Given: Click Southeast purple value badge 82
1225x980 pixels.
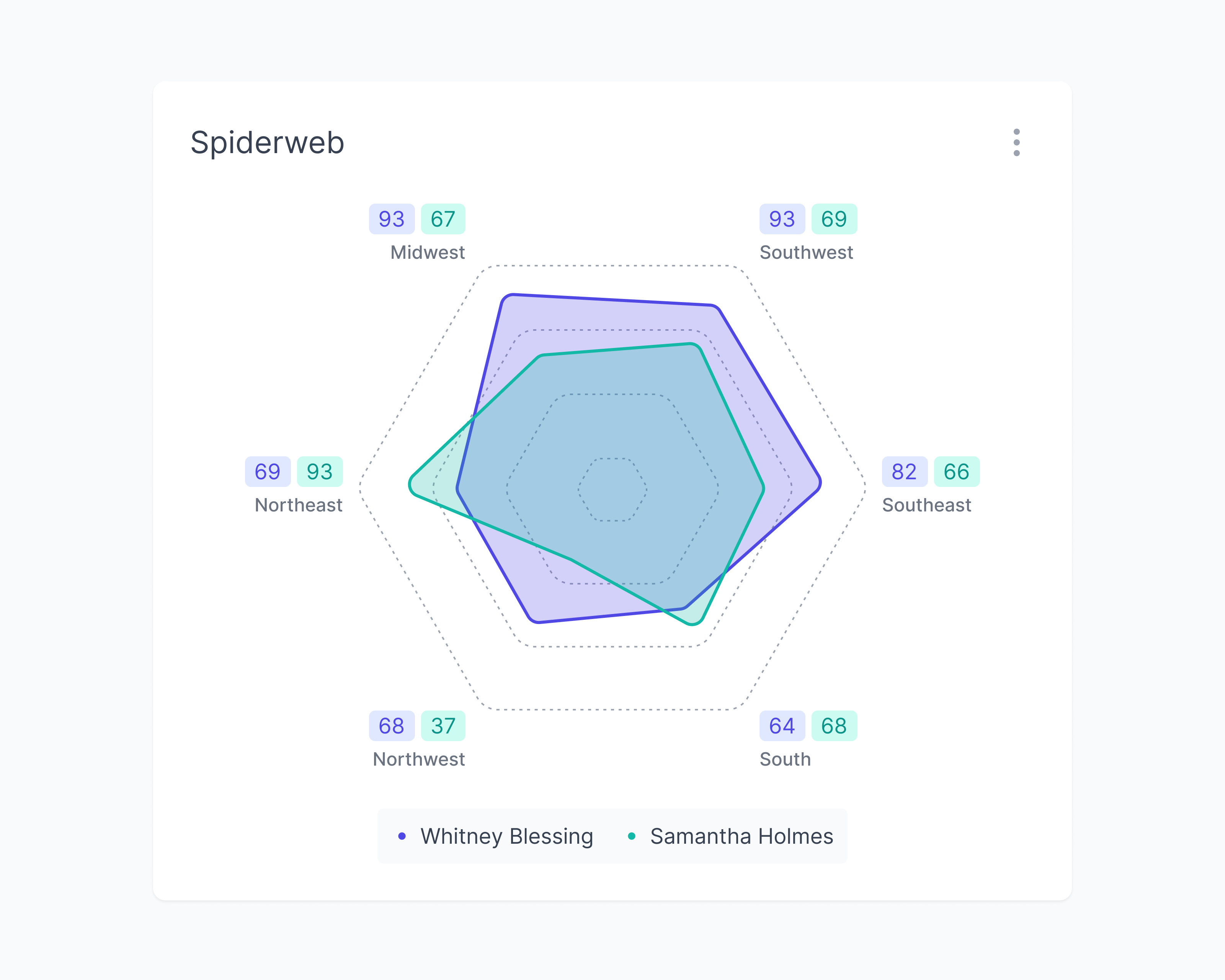Looking at the screenshot, I should (904, 472).
